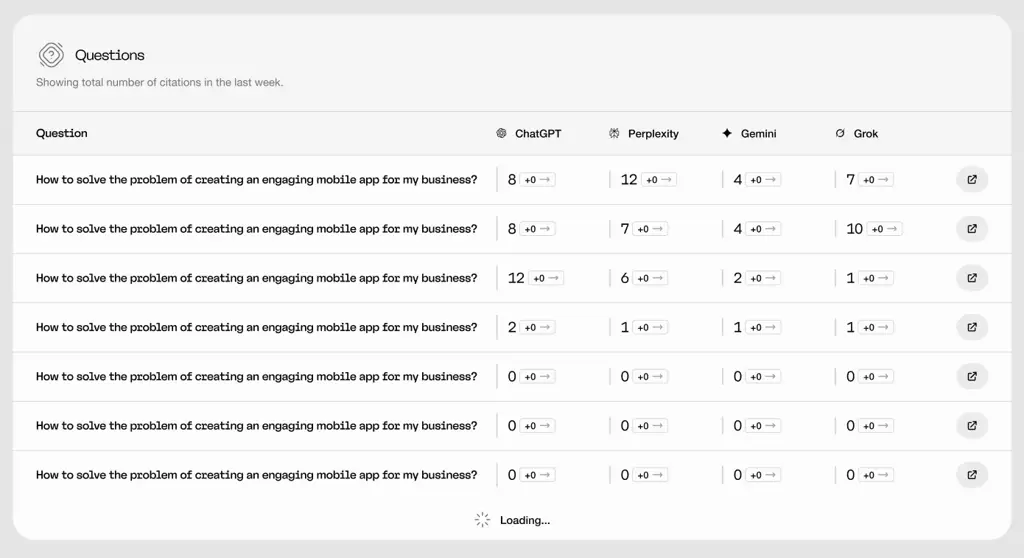Click question text in row with Grok 7
The height and width of the screenshot is (558, 1024).
coord(257,180)
